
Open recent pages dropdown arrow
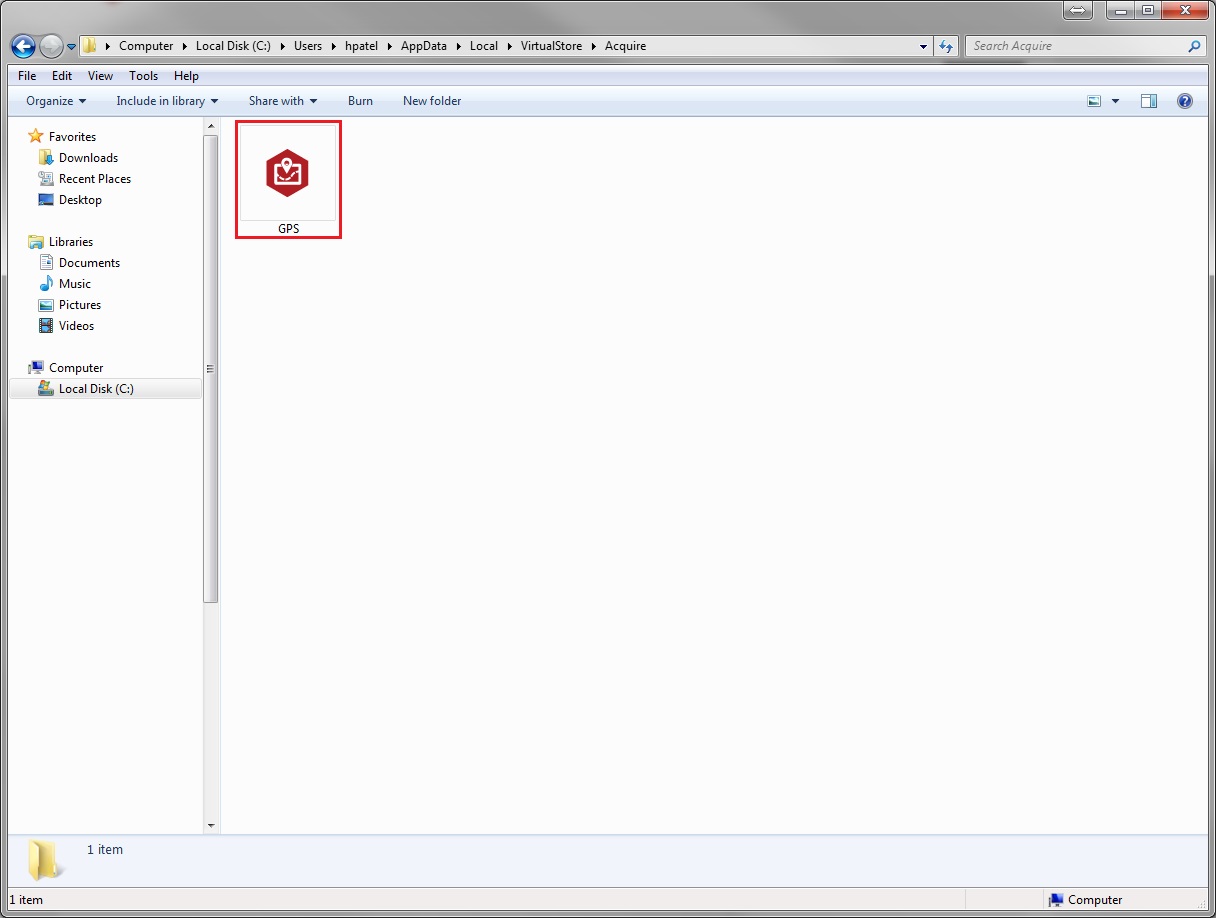[x=71, y=47]
